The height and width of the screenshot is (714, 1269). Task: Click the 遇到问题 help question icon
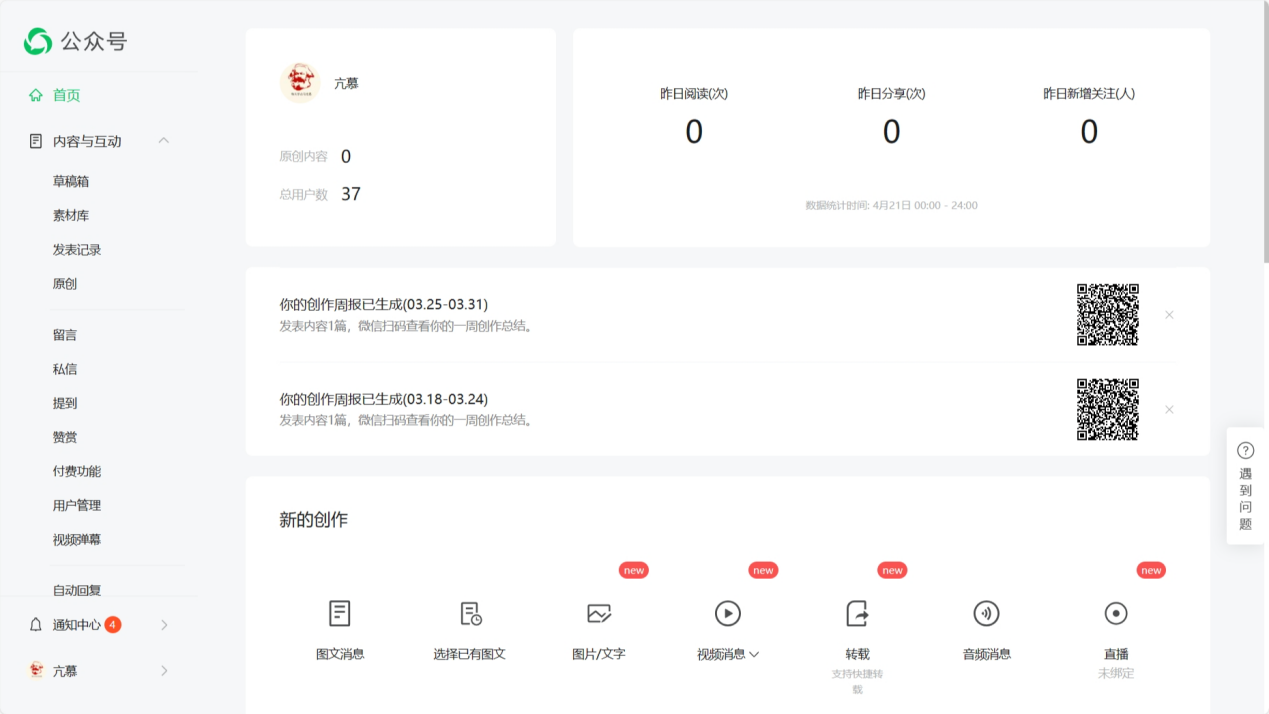tap(1245, 451)
